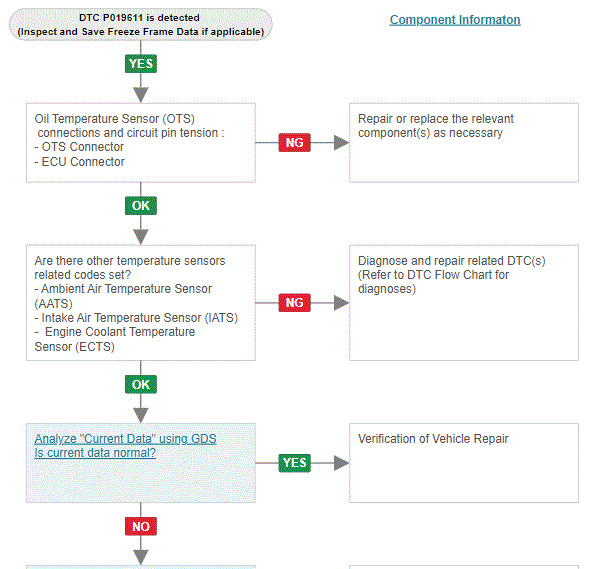590x569 pixels.
Task: Select the Diagnose and repair related DTC(s) box
Action: [464, 303]
